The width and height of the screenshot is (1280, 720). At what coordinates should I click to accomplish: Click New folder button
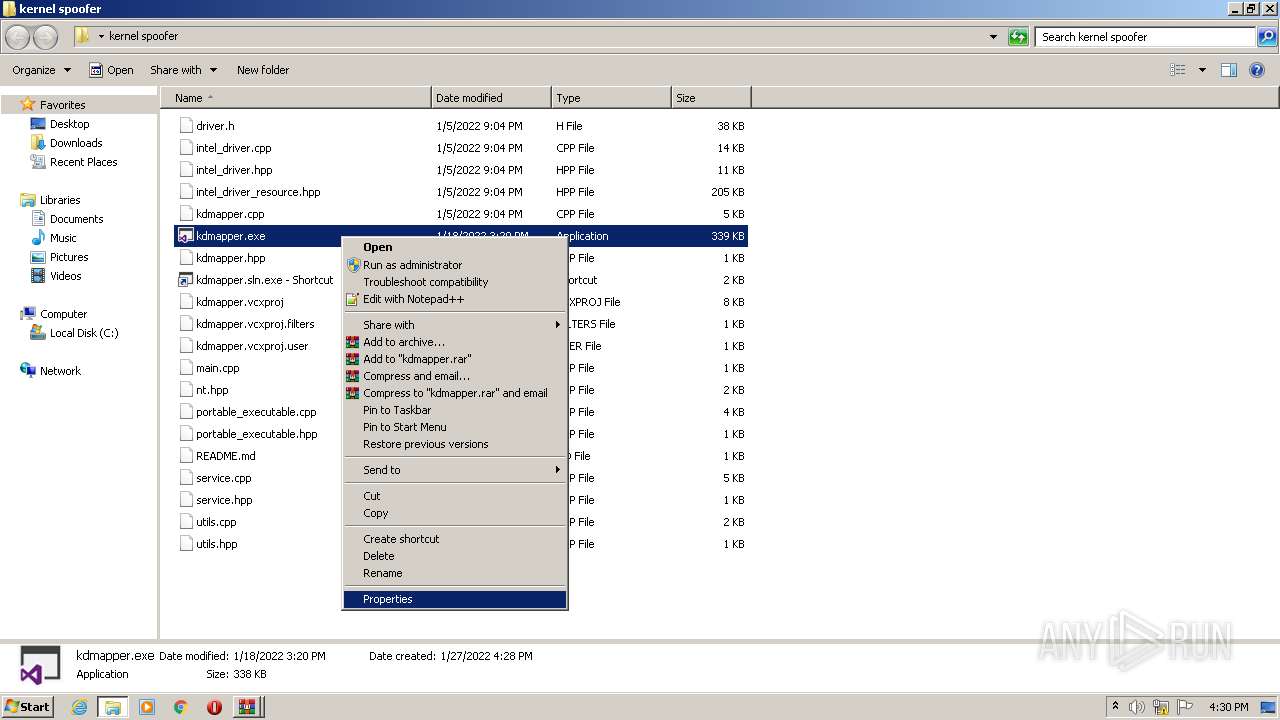[263, 70]
